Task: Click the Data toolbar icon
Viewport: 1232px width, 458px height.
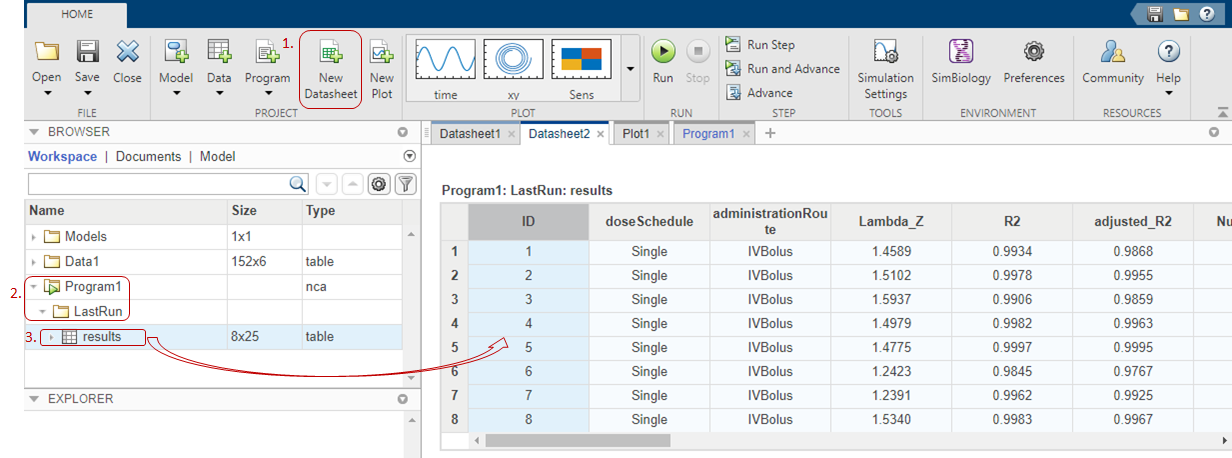Action: pyautogui.click(x=219, y=52)
